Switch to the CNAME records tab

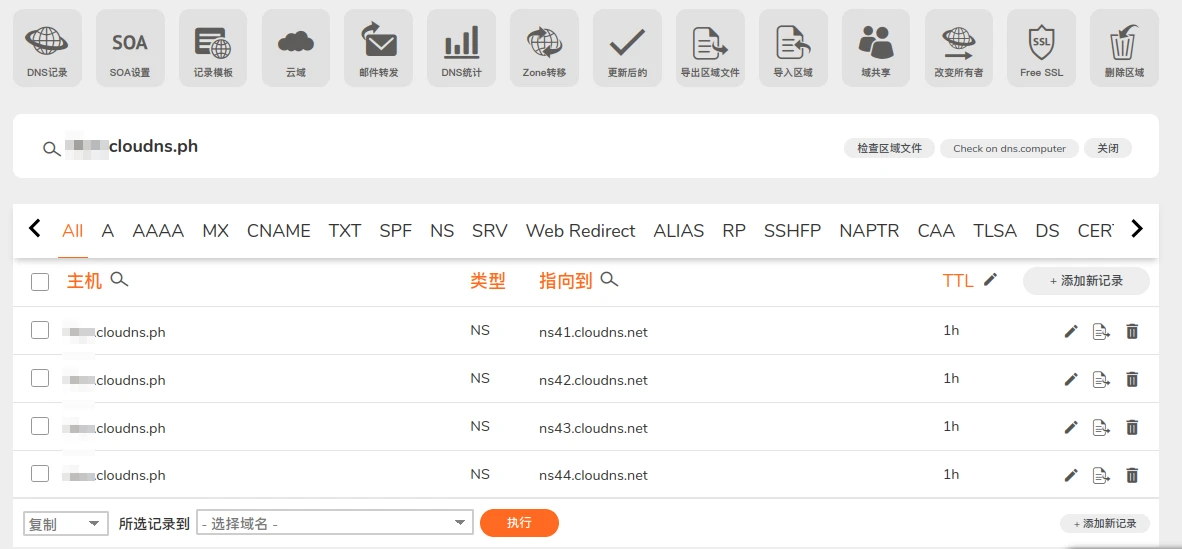pyautogui.click(x=279, y=231)
